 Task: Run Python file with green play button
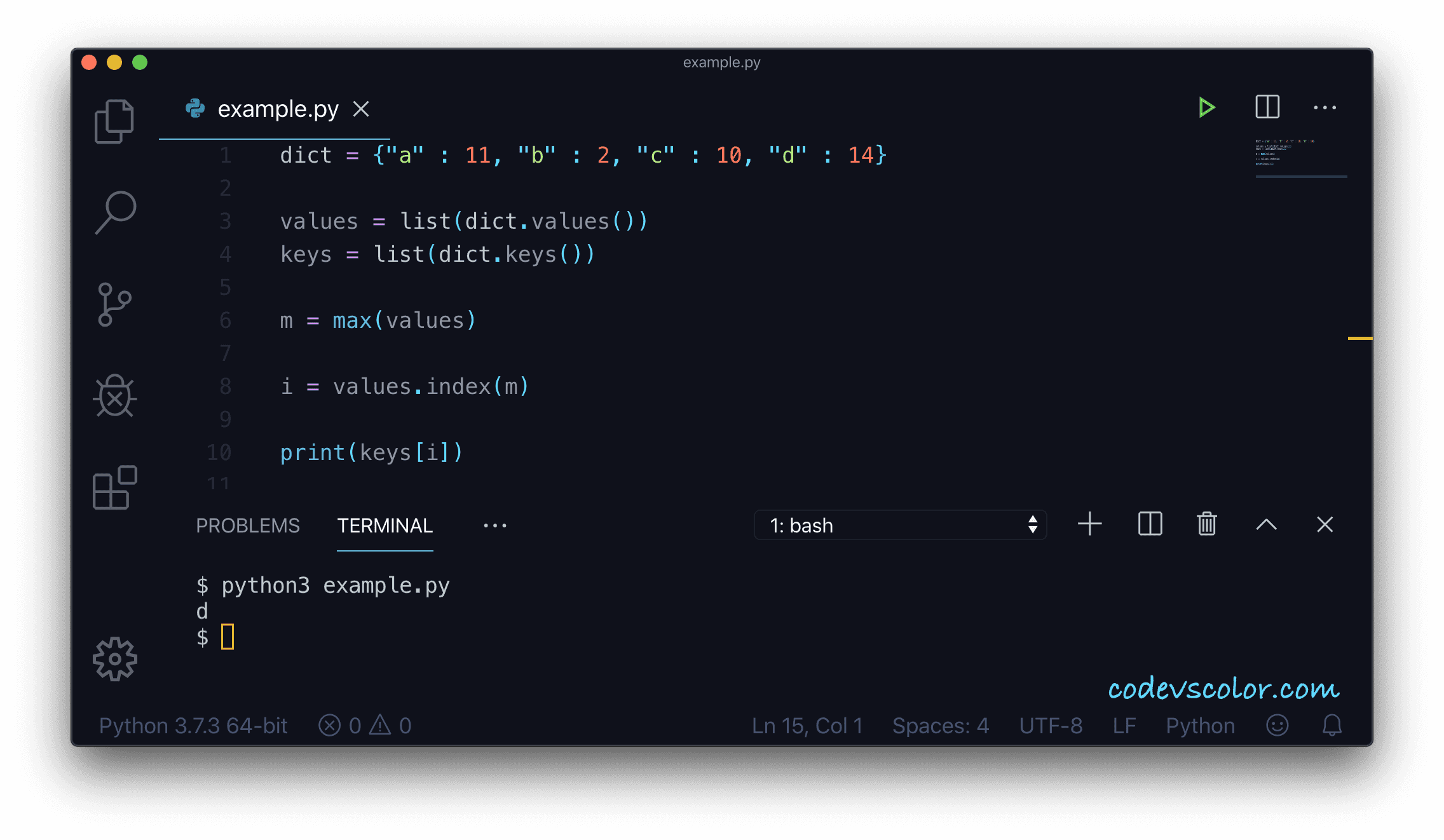pyautogui.click(x=1206, y=107)
